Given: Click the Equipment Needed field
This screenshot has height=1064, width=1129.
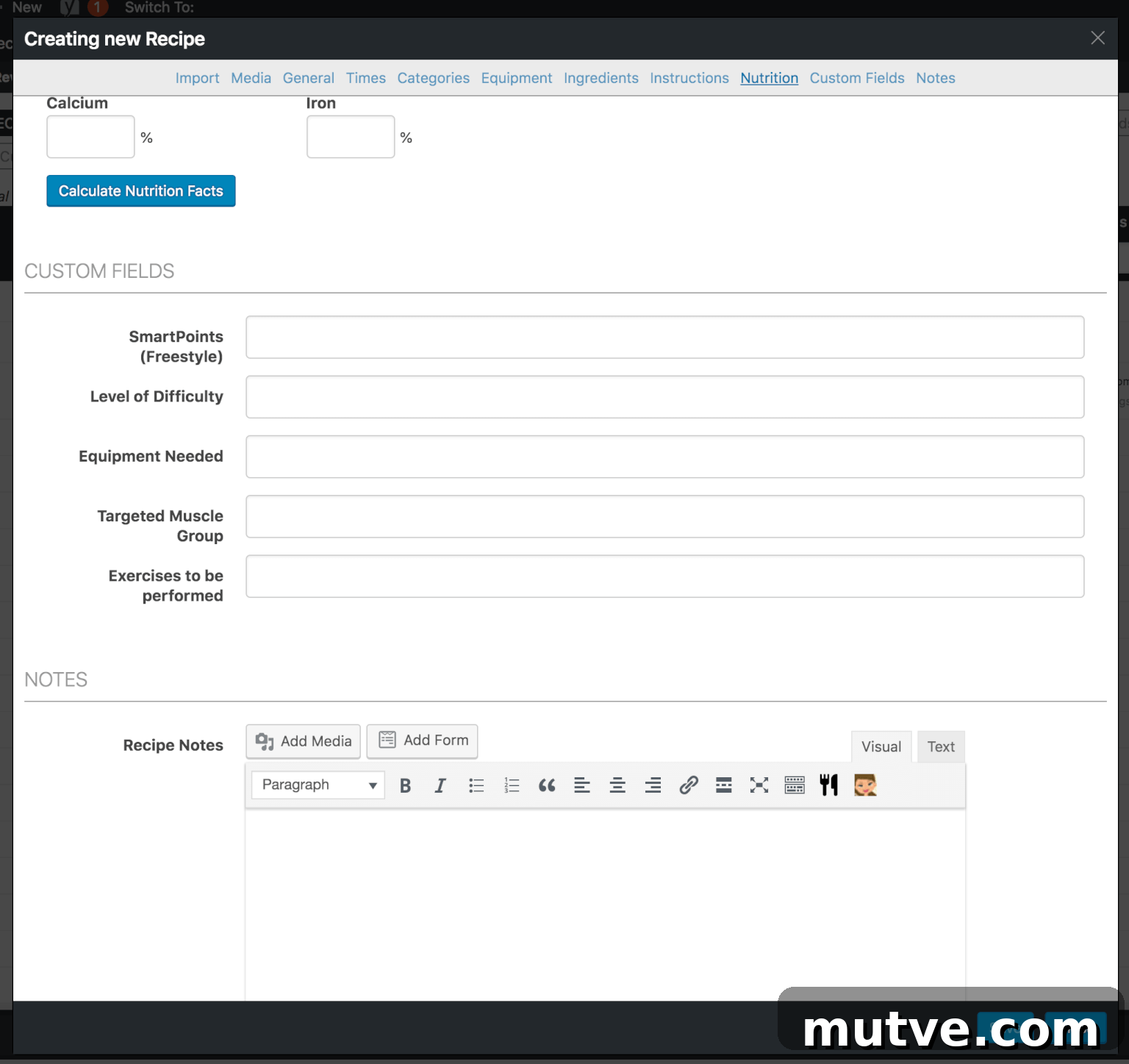Looking at the screenshot, I should click(x=664, y=457).
